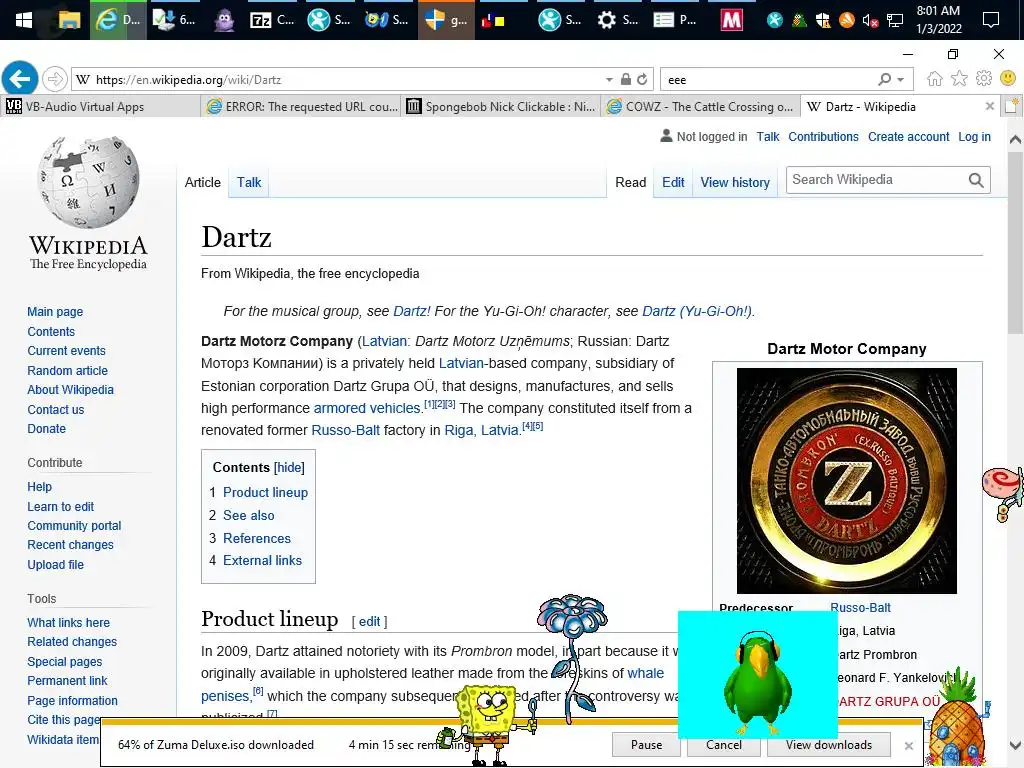Click the View downloads button

pyautogui.click(x=829, y=744)
